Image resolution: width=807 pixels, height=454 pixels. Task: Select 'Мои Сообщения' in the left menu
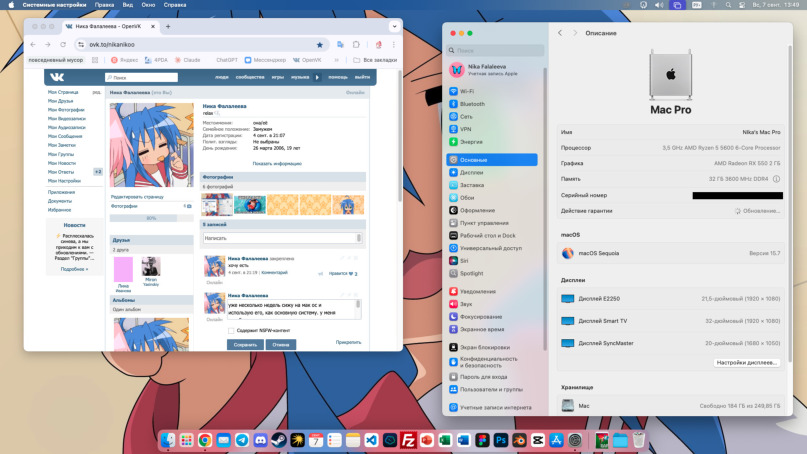tap(66, 136)
